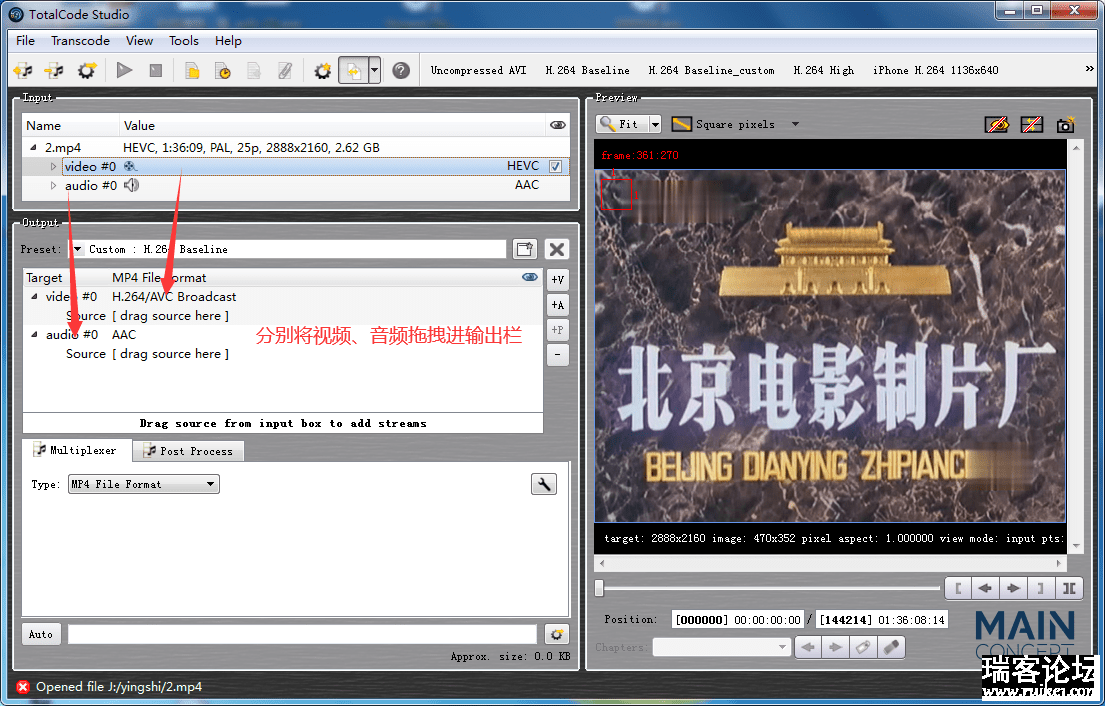Click the speaker icon beside audio #0
The image size is (1105, 706).
pos(131,185)
